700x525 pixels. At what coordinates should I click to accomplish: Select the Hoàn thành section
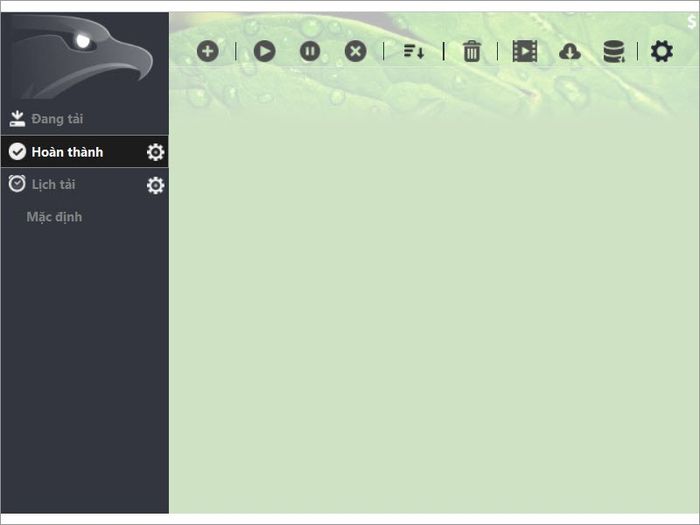tap(85, 152)
